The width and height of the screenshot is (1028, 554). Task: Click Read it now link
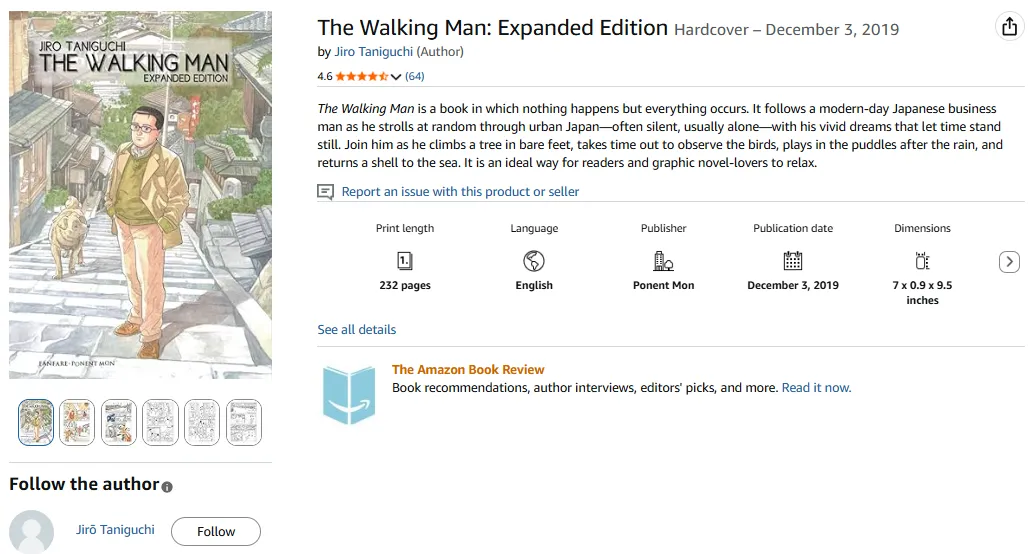pos(816,387)
